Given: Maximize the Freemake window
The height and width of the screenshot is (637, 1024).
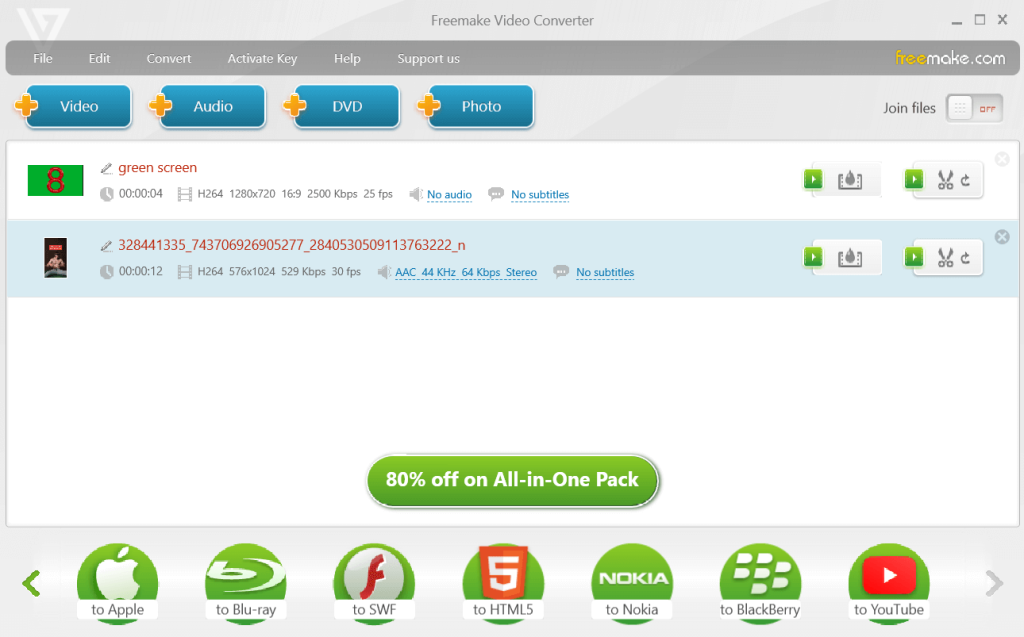Looking at the screenshot, I should click(x=980, y=20).
